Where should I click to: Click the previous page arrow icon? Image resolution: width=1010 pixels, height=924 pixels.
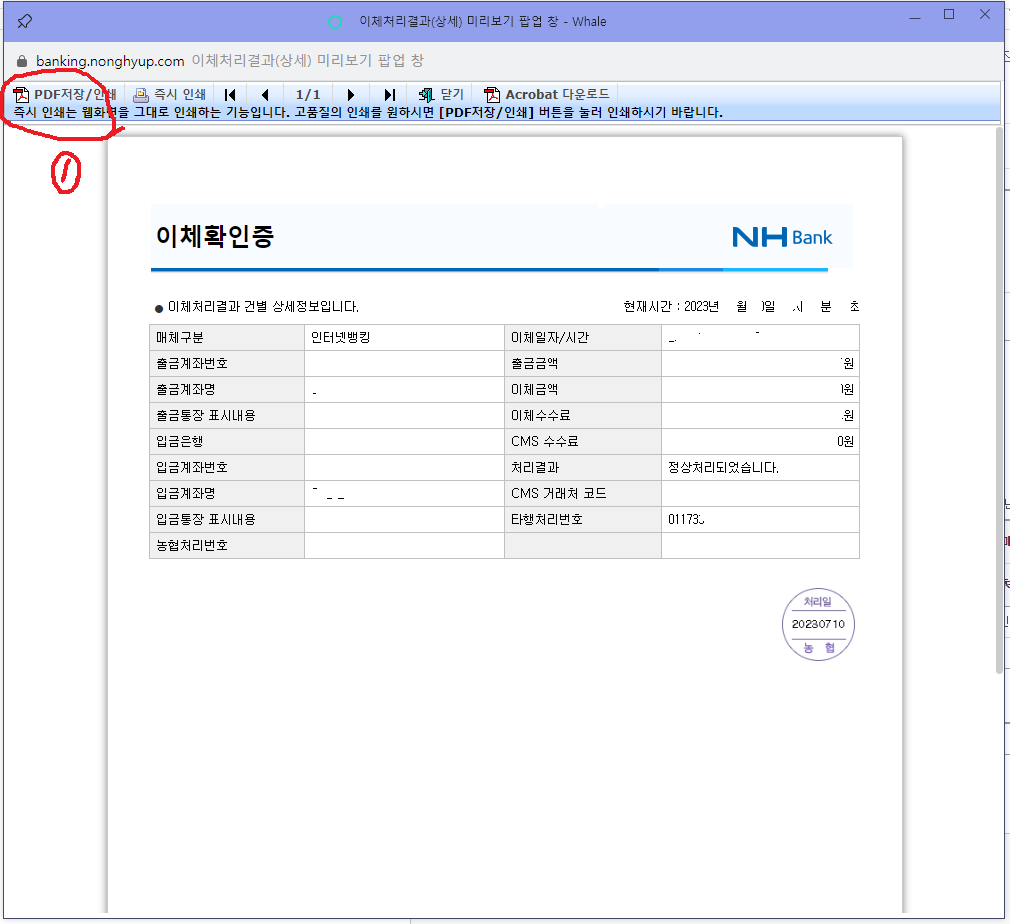(266, 94)
